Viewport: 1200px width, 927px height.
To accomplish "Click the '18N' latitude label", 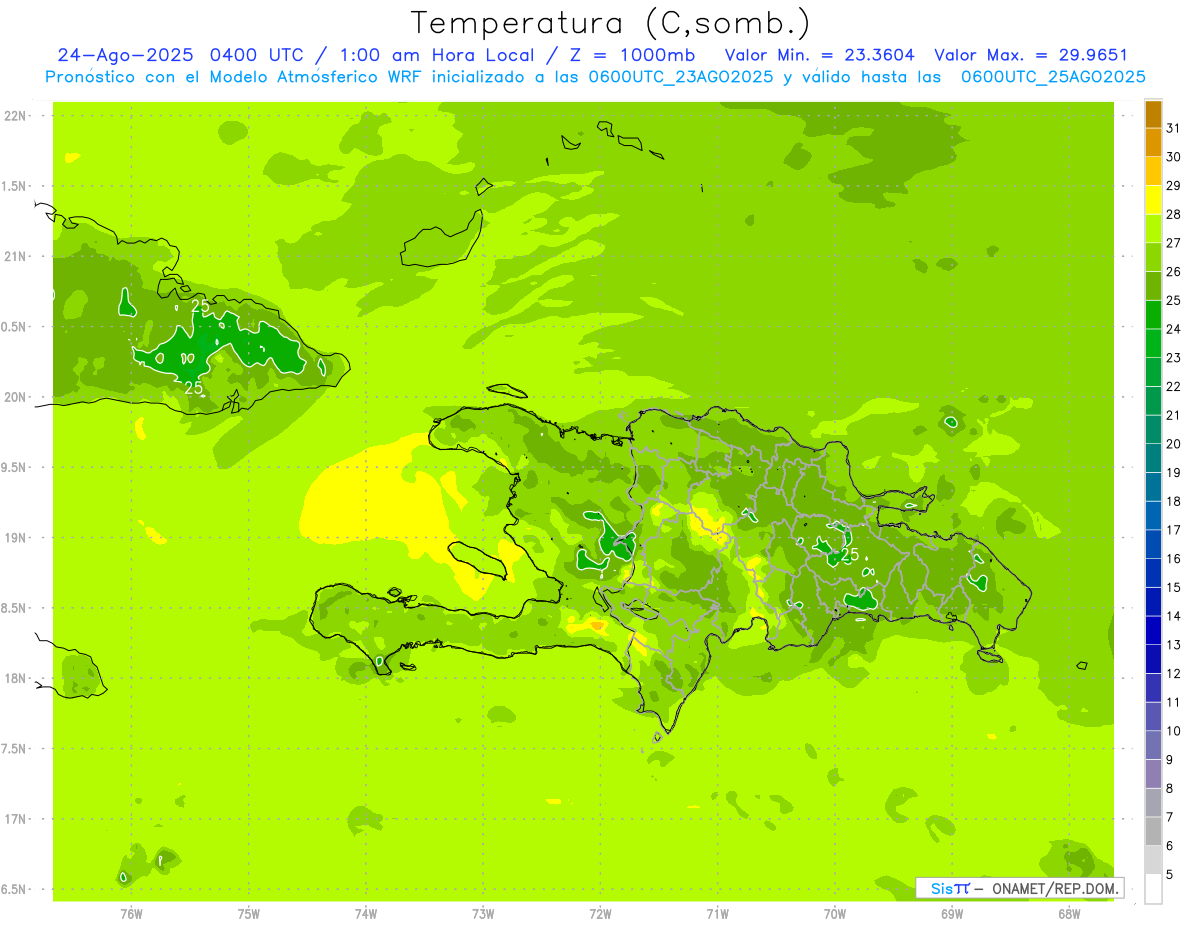I will (x=15, y=678).
